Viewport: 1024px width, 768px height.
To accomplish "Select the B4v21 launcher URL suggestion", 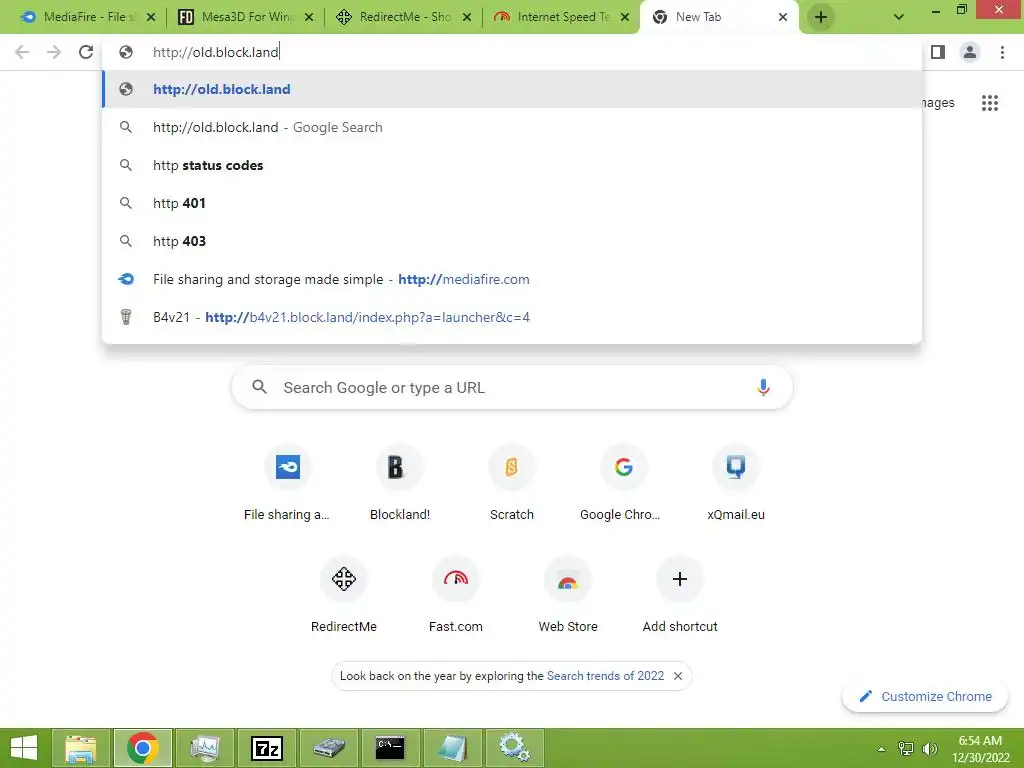I will coord(512,317).
